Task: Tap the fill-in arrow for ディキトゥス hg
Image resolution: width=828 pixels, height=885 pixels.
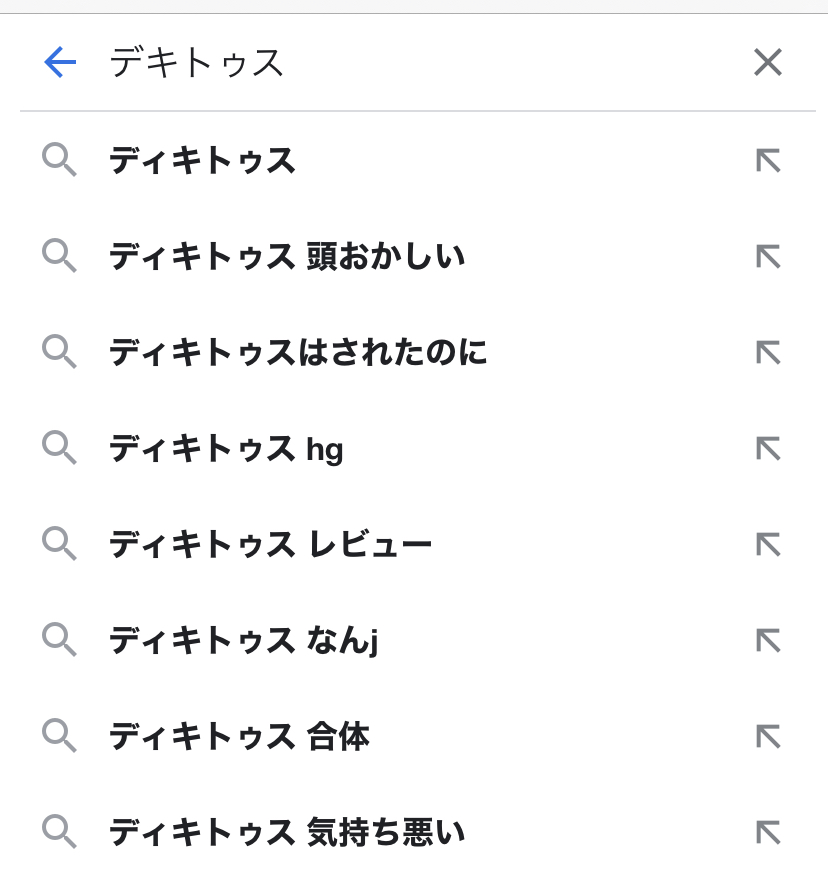Action: point(767,449)
